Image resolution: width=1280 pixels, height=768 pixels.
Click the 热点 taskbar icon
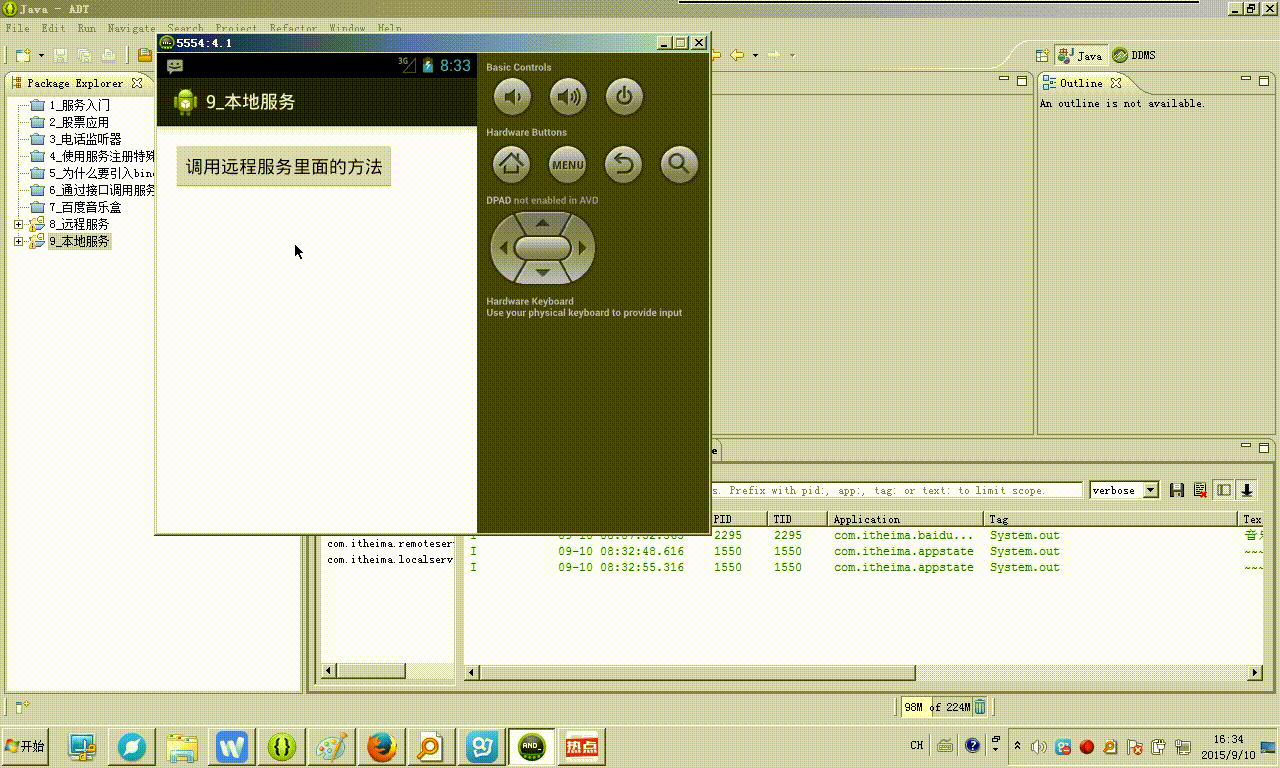[x=581, y=746]
